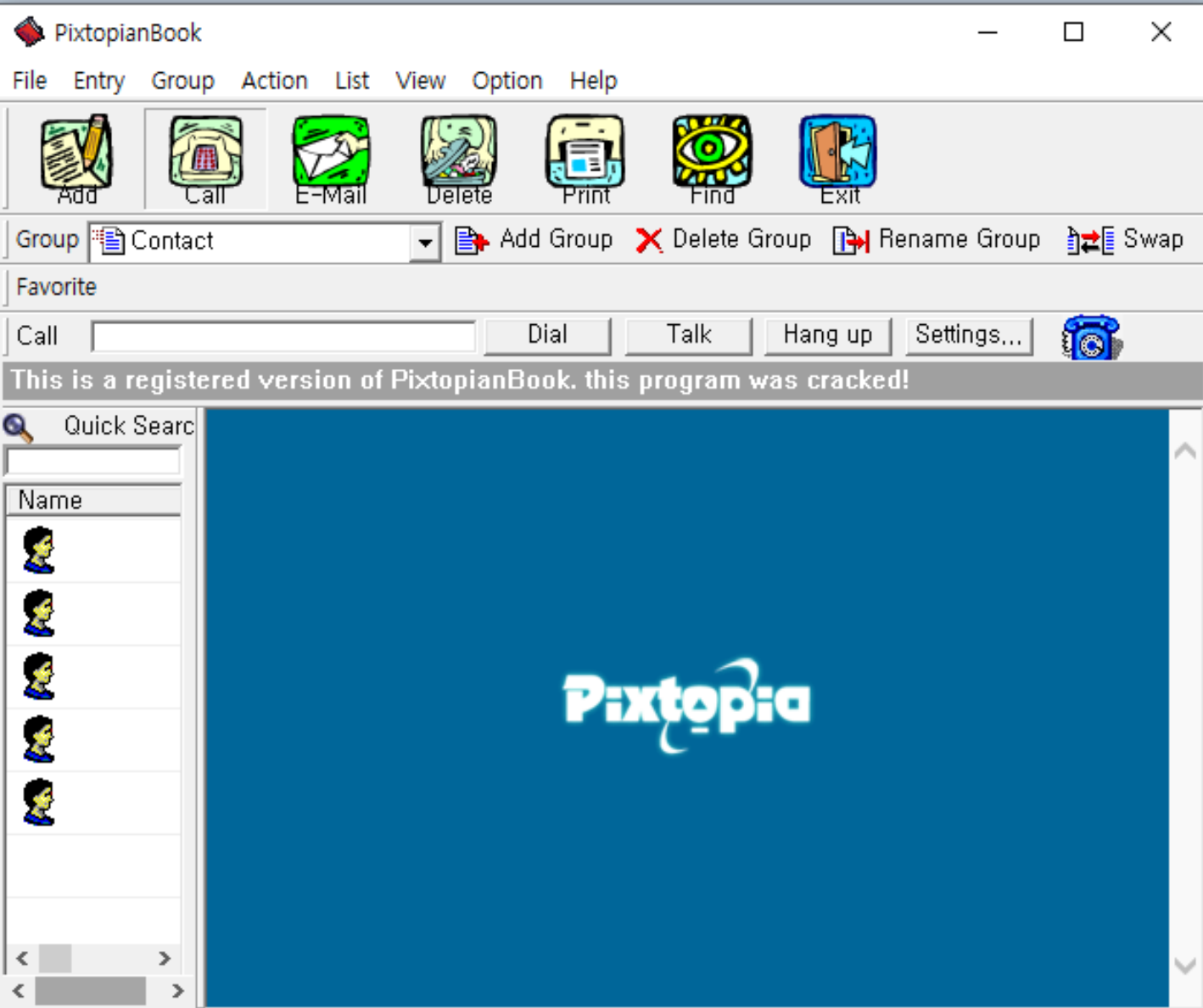The height and width of the screenshot is (1008, 1203).
Task: Click the Print toolbar icon
Action: [x=586, y=159]
